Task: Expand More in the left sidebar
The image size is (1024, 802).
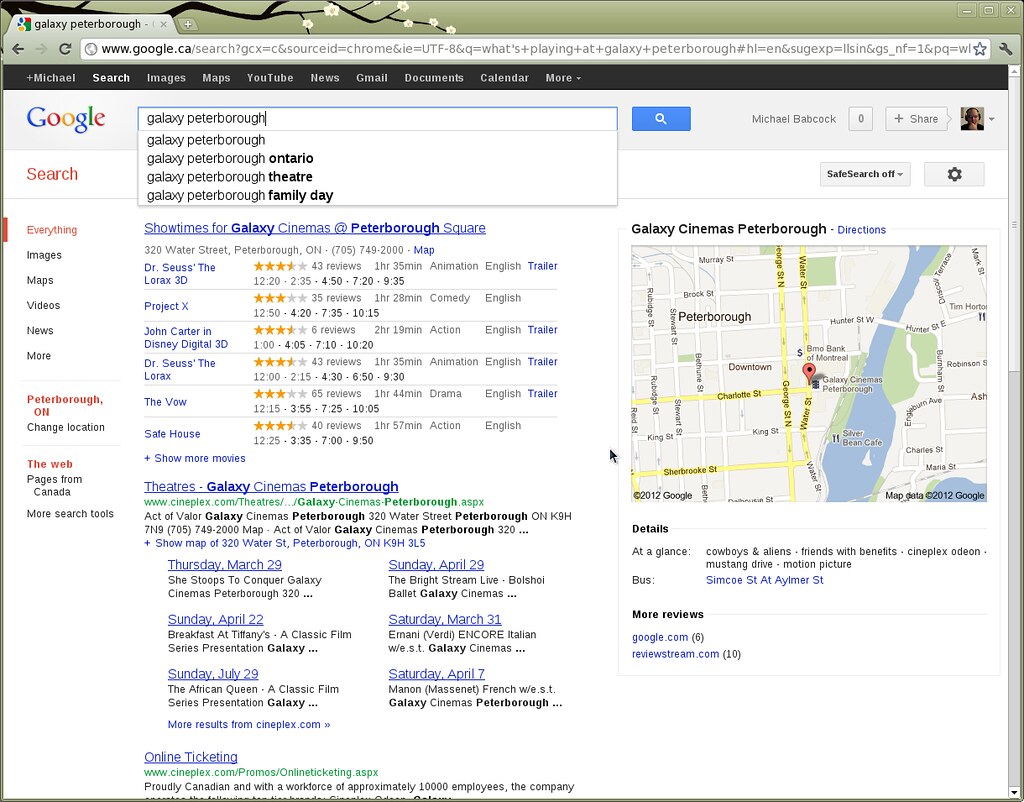Action: click(x=39, y=356)
